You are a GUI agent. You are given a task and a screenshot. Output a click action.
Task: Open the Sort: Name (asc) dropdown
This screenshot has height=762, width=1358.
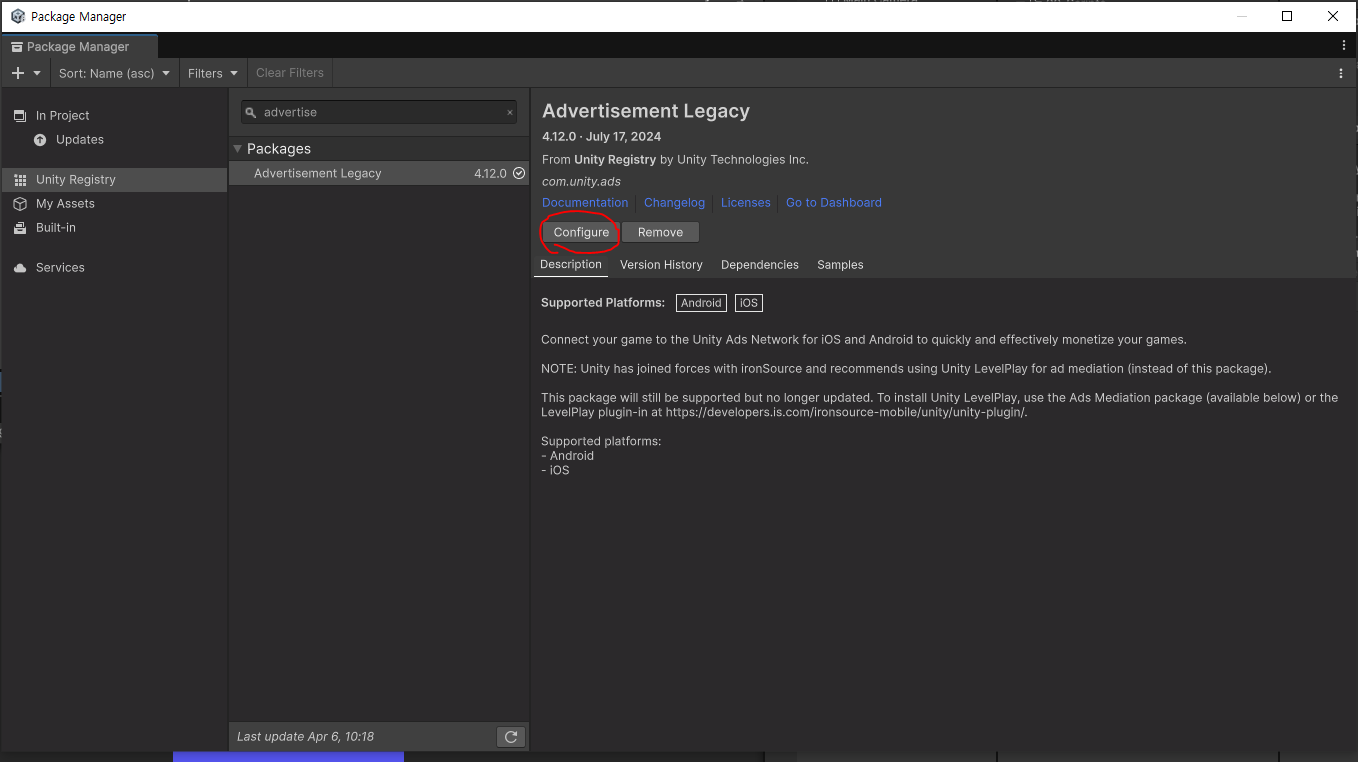[x=114, y=73]
